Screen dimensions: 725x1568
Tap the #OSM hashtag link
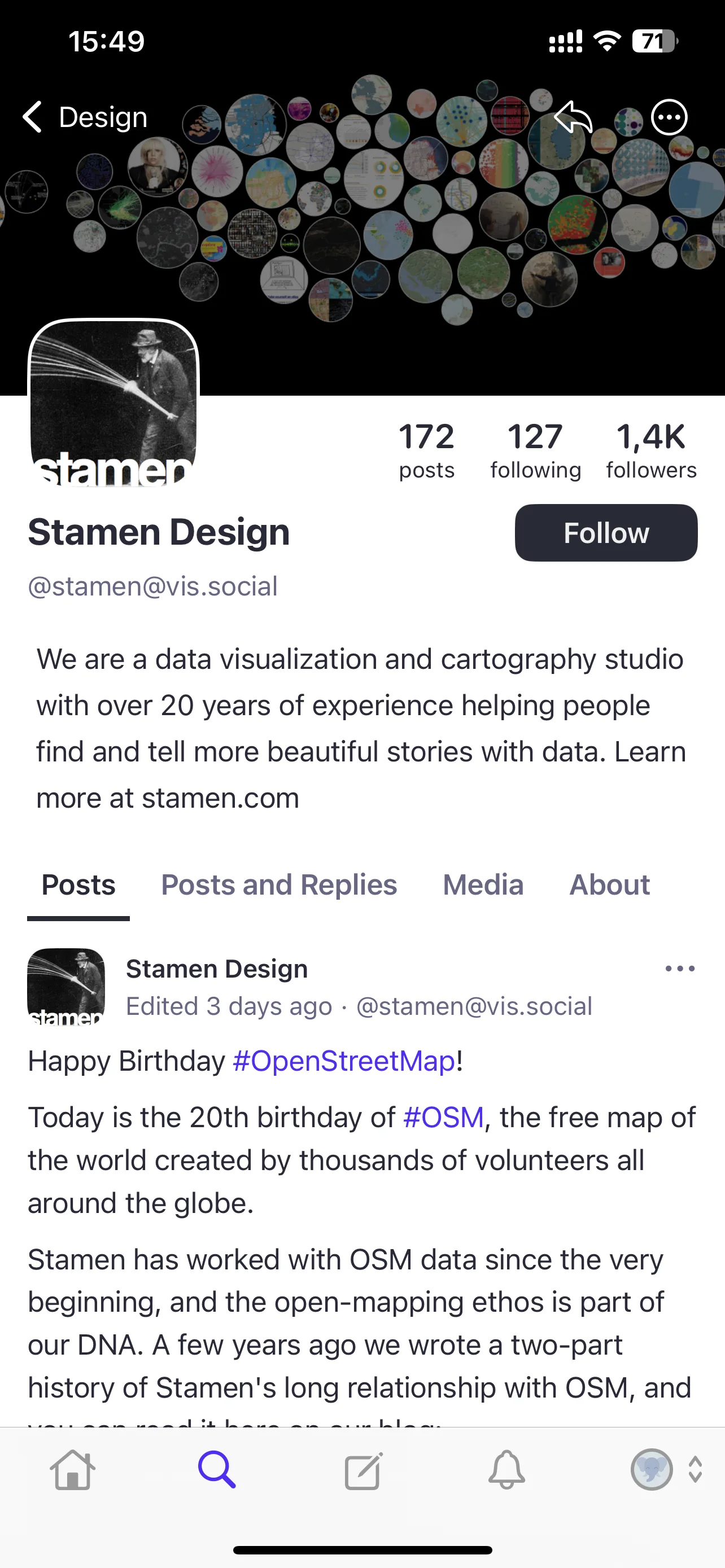(443, 1118)
